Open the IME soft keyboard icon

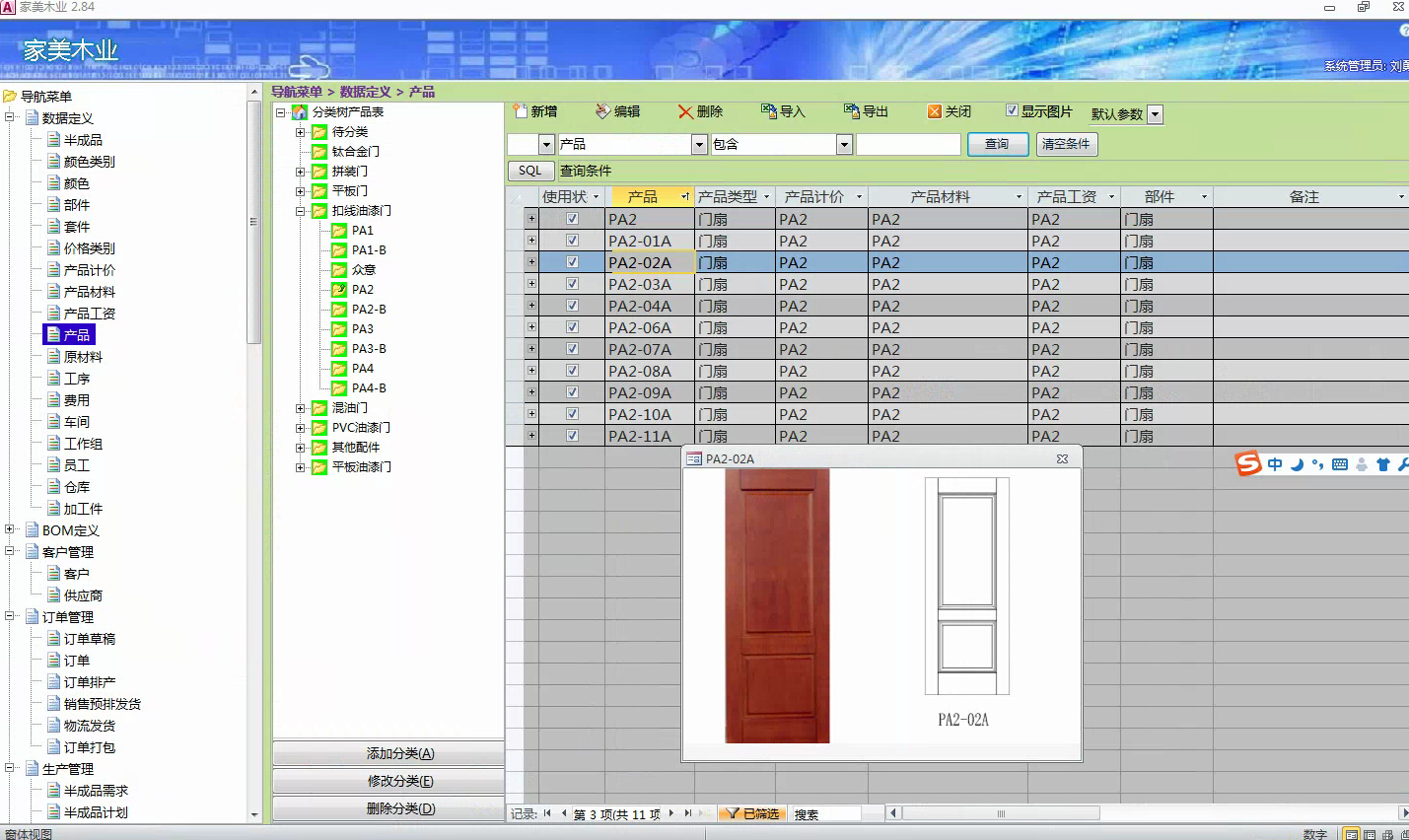[x=1340, y=464]
